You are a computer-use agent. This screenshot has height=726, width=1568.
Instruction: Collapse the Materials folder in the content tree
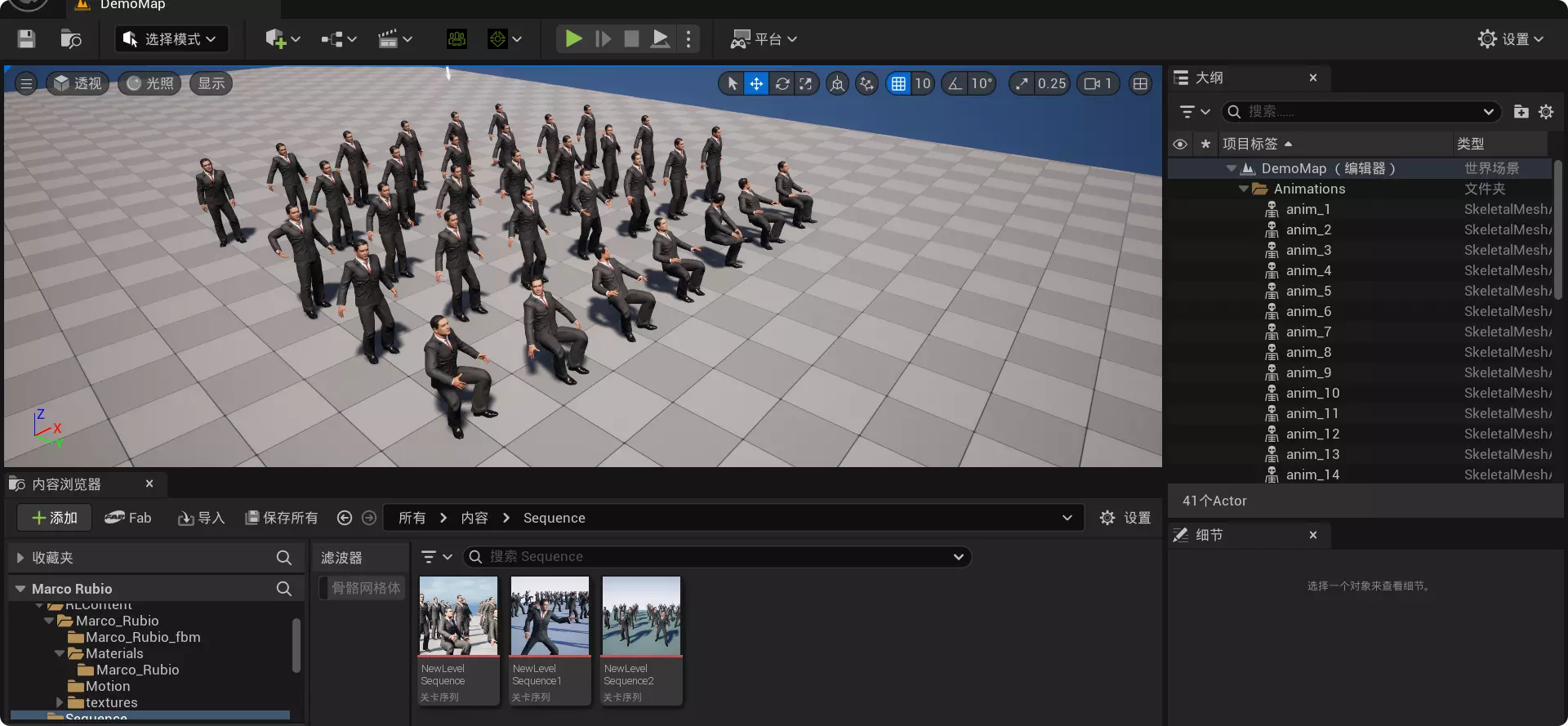pyautogui.click(x=60, y=653)
